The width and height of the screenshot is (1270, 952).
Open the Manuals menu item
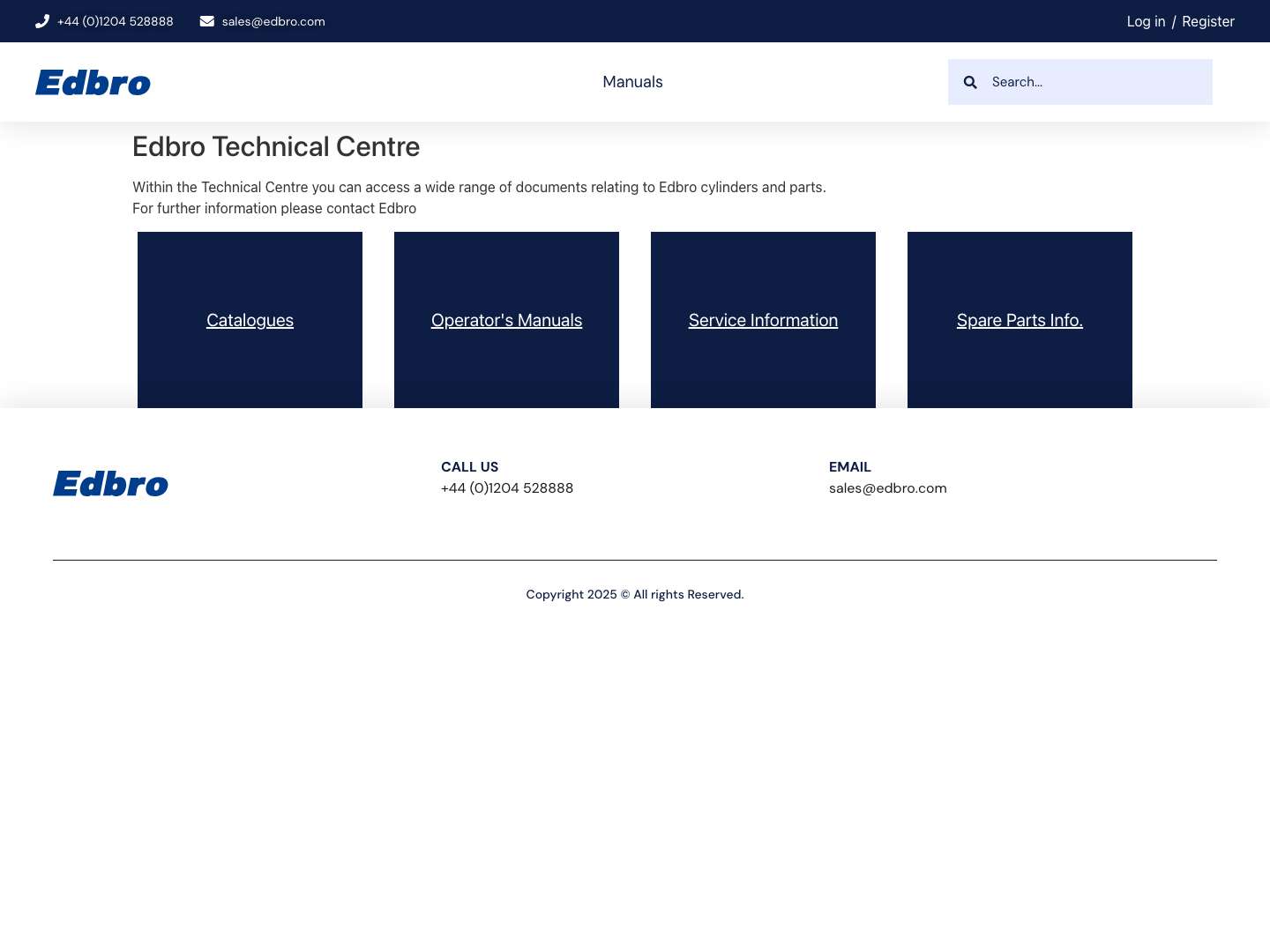coord(632,82)
